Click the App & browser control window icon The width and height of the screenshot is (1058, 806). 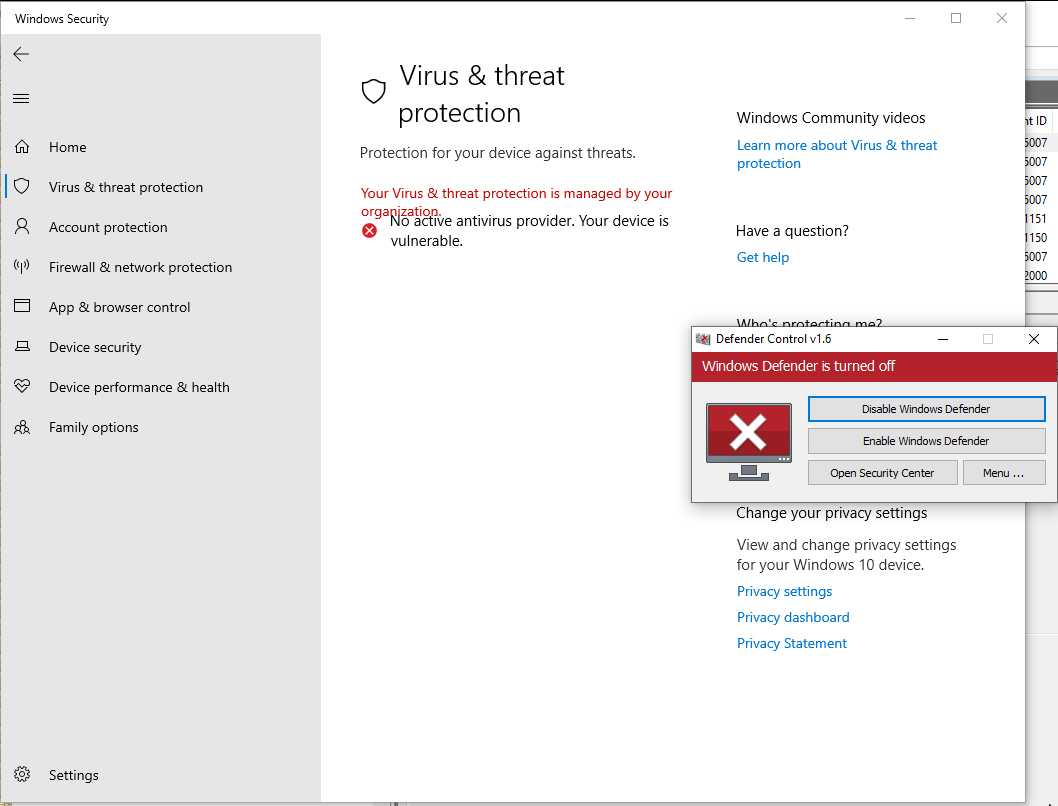click(x=22, y=306)
